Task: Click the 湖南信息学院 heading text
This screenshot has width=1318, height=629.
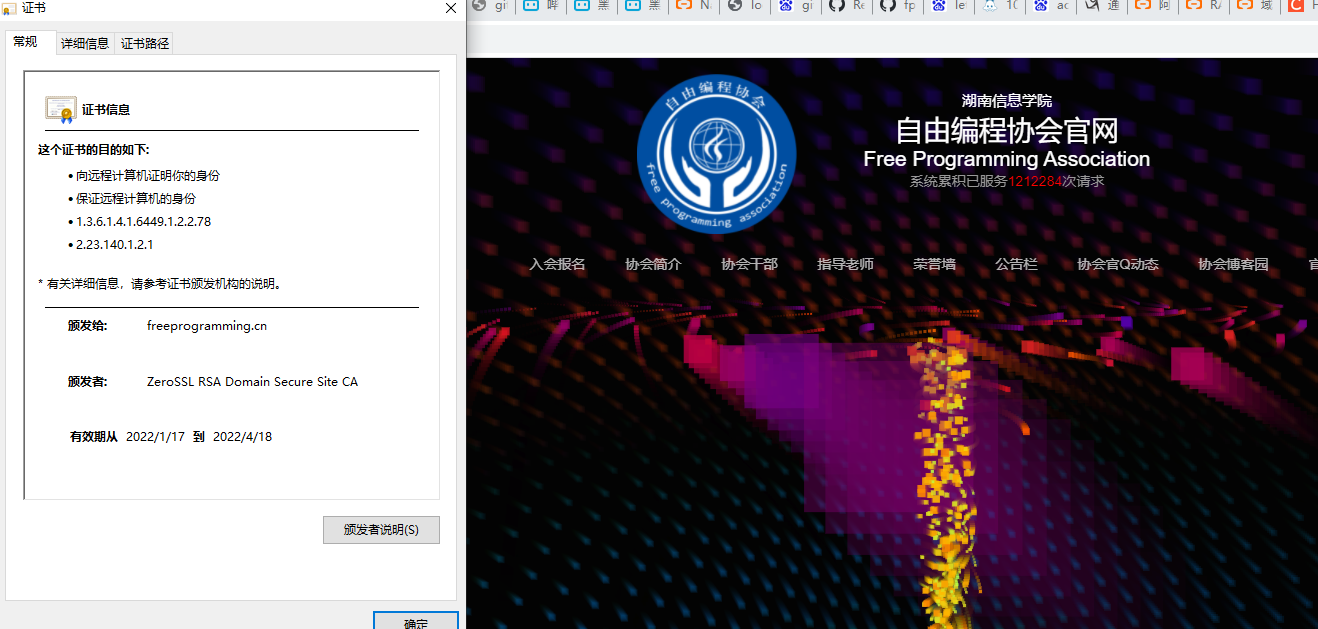Action: tap(1007, 100)
